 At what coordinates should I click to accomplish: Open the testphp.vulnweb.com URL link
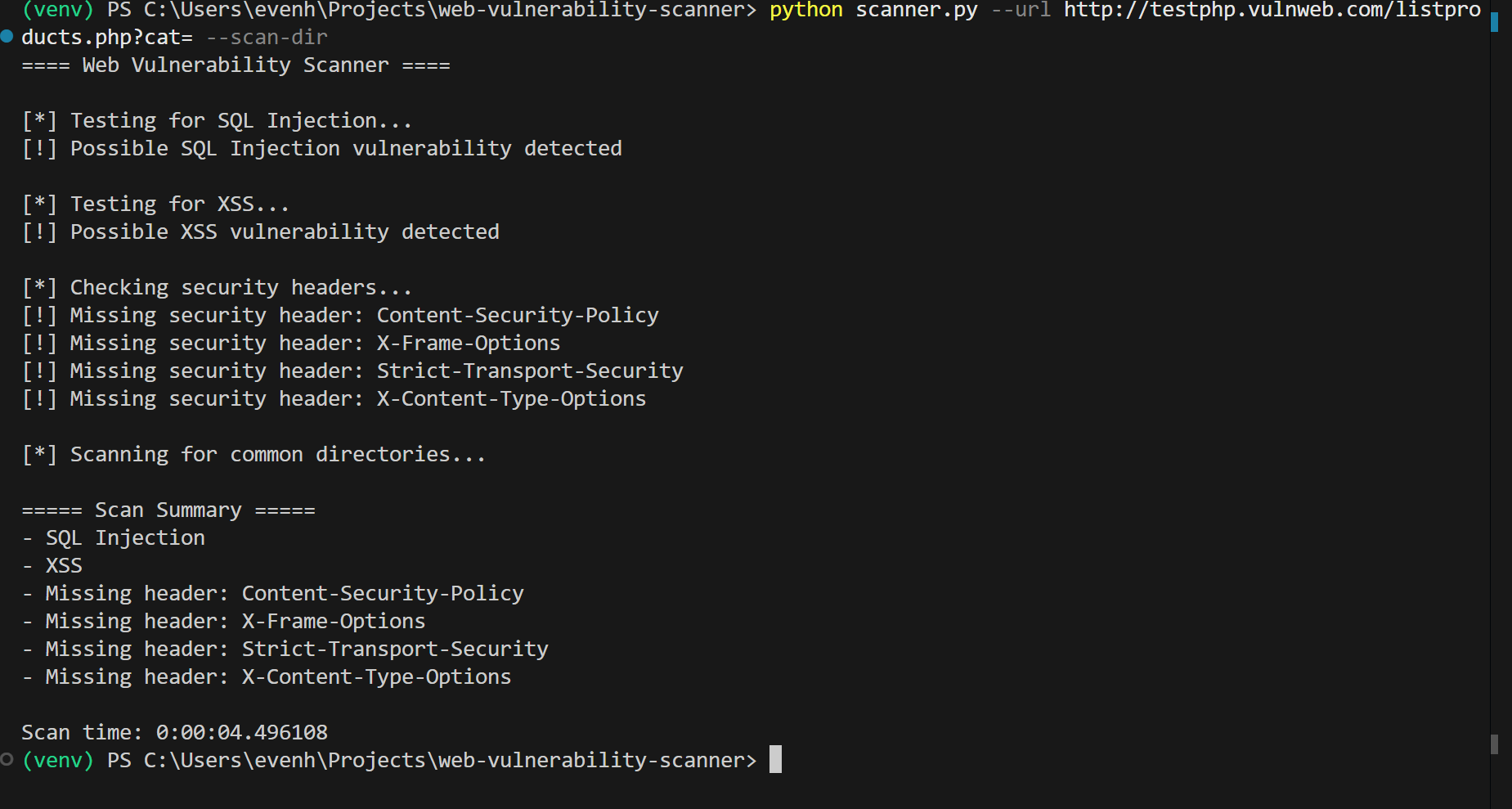pos(1272,10)
